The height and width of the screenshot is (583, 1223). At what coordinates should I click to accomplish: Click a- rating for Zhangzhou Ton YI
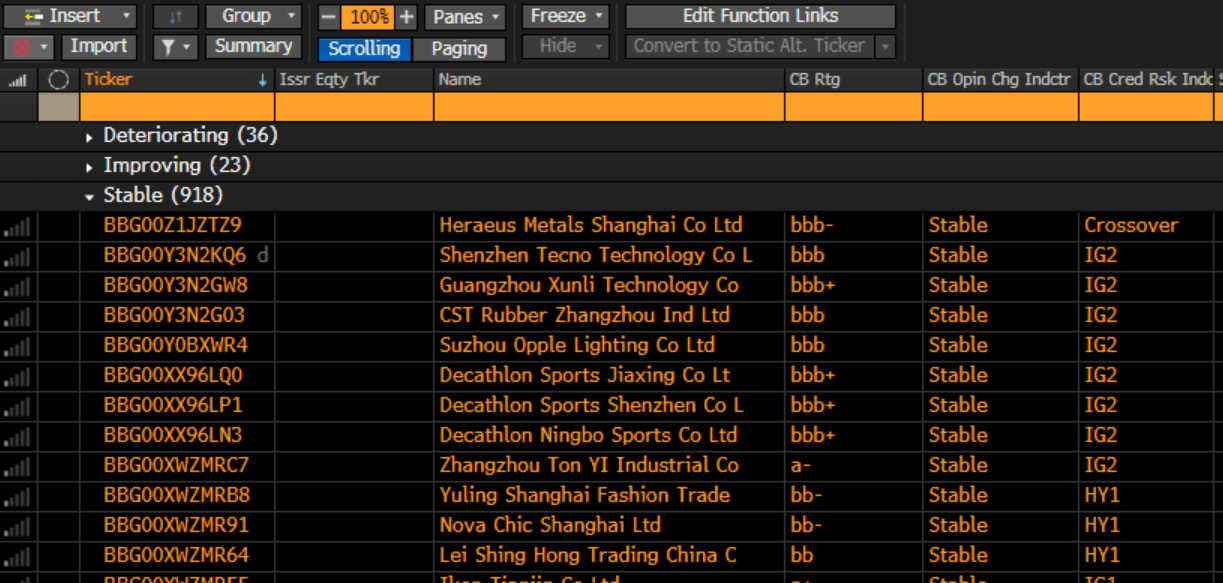pyautogui.click(x=801, y=465)
